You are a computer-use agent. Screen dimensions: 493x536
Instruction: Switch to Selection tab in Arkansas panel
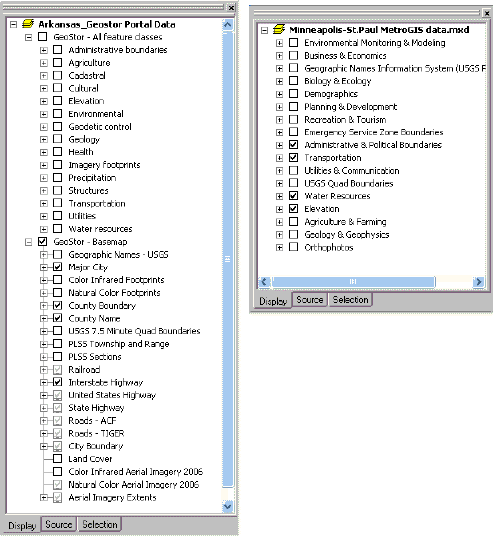click(x=100, y=524)
